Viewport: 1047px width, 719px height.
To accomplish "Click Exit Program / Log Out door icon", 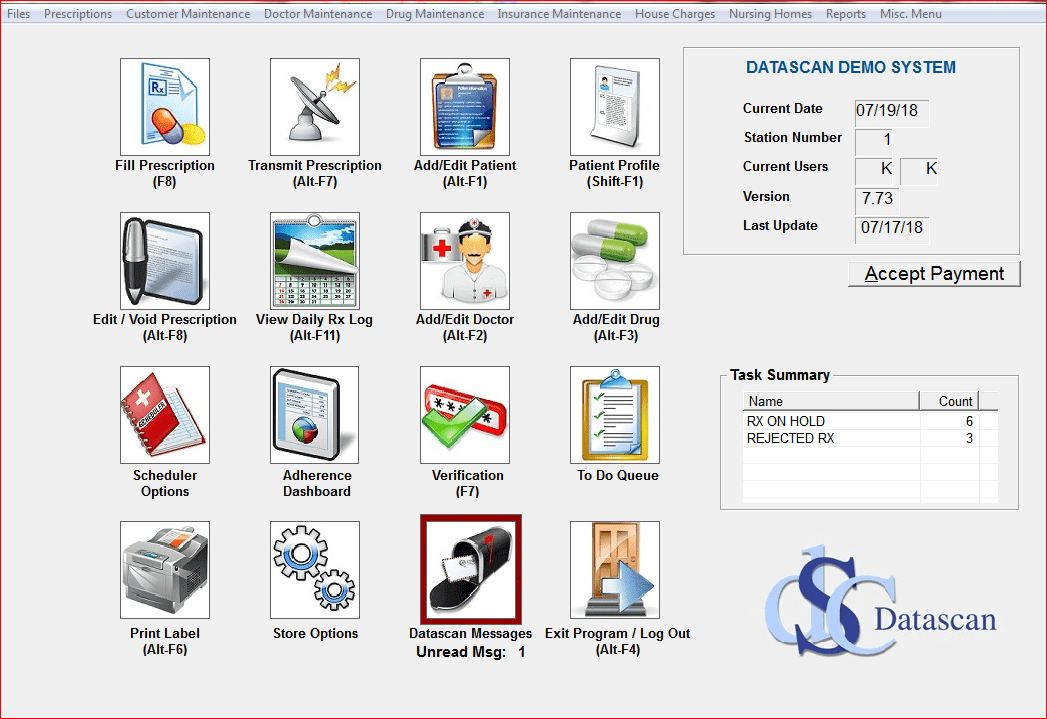I will pos(615,570).
